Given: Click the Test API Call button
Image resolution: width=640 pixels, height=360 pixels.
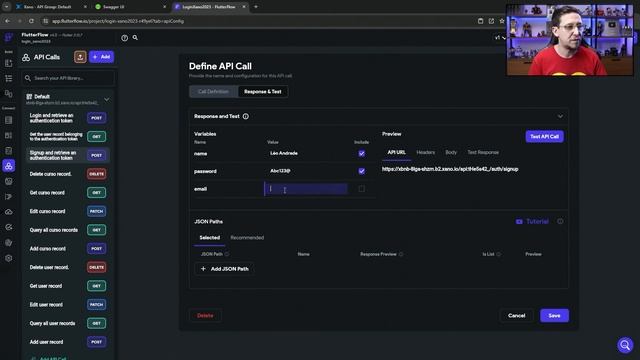Looking at the screenshot, I should pos(544,136).
